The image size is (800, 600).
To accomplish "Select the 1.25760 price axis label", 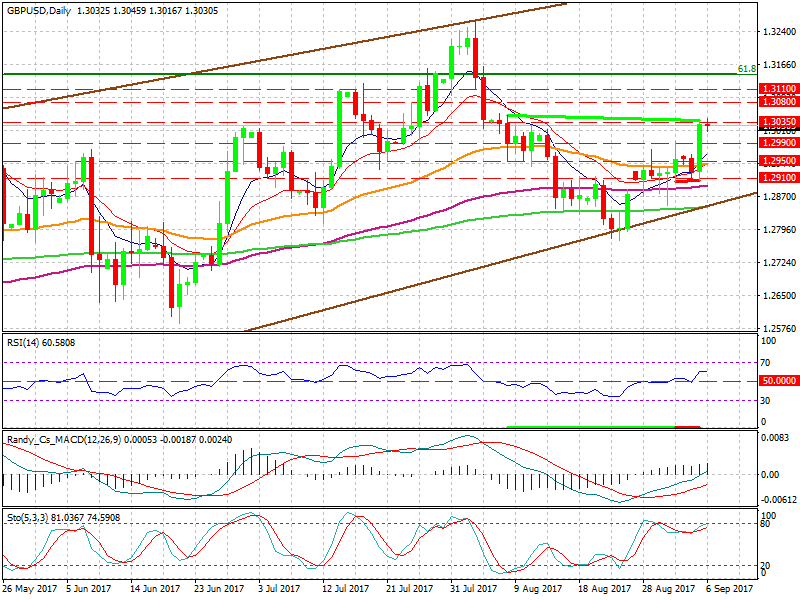I will [x=779, y=329].
